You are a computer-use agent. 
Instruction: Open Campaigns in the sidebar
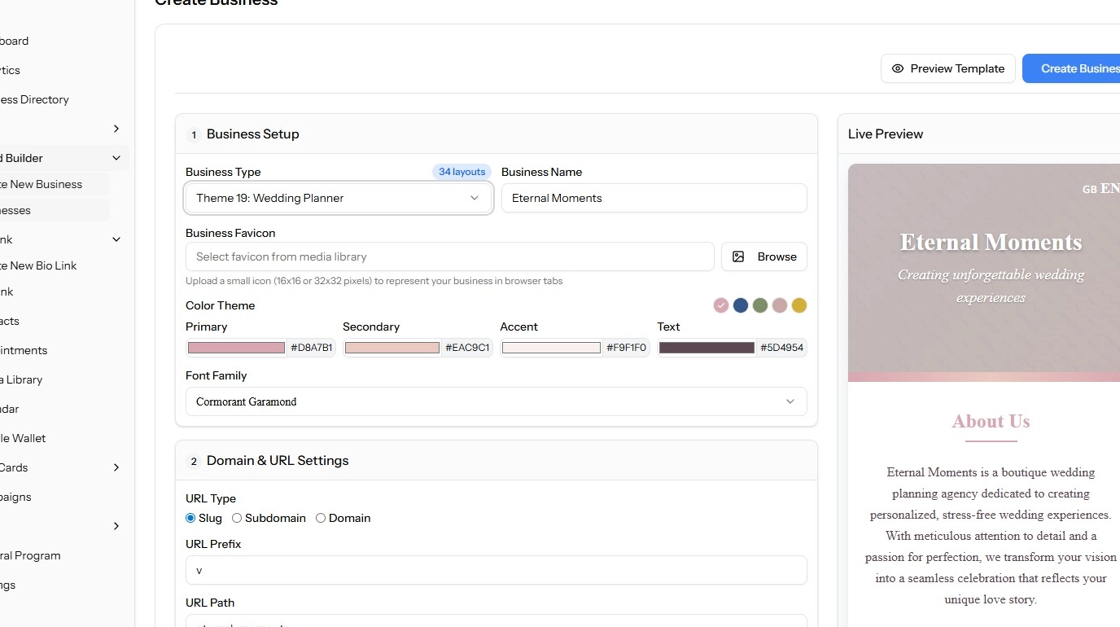[16, 497]
